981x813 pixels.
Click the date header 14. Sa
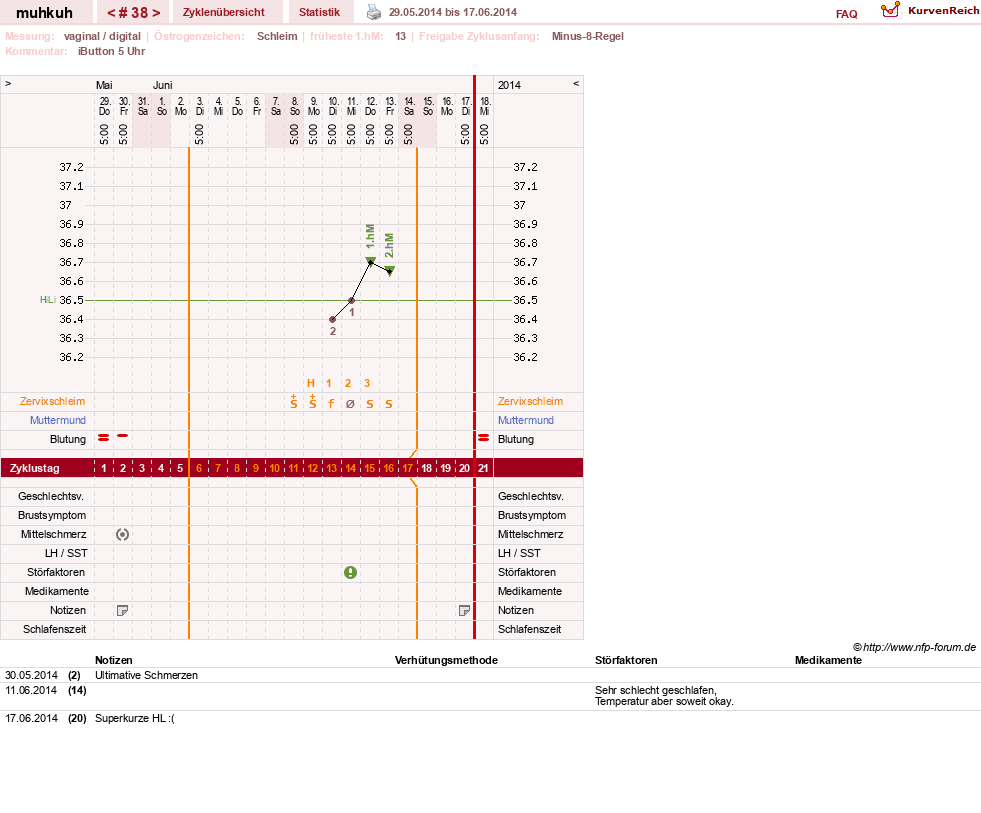point(409,106)
